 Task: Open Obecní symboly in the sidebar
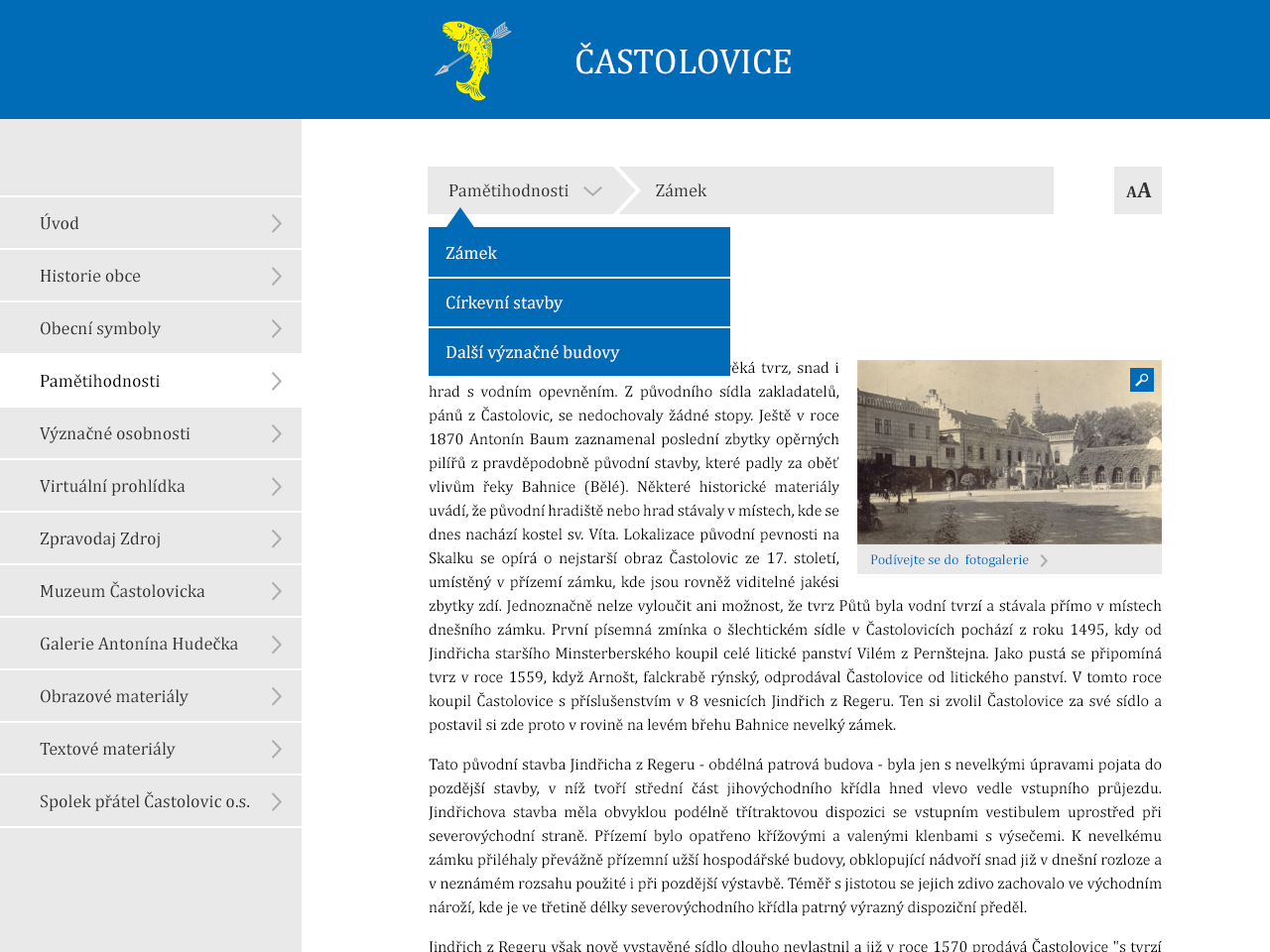[x=151, y=328]
